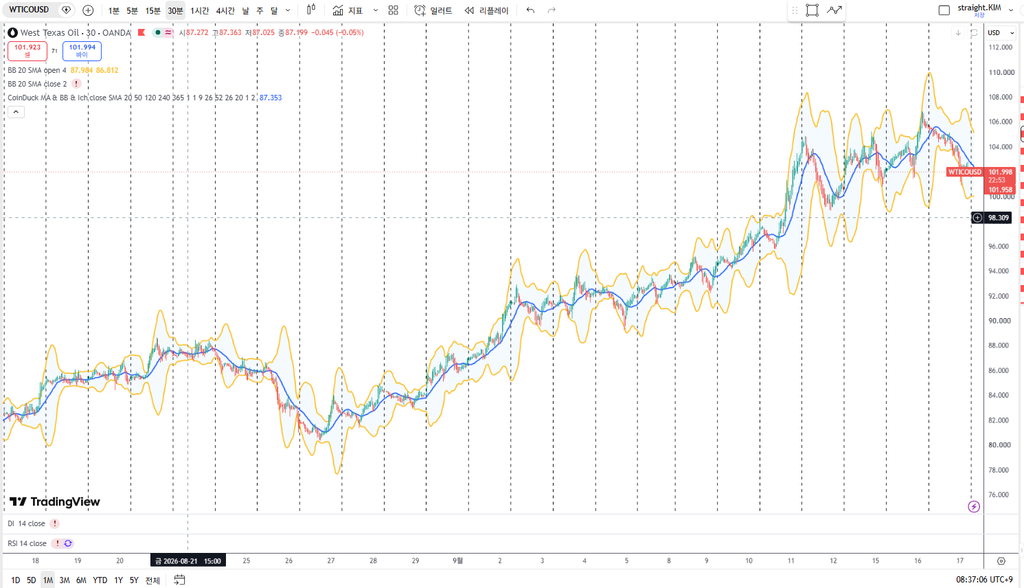Open the 지표 indicators dialog

coord(347,10)
